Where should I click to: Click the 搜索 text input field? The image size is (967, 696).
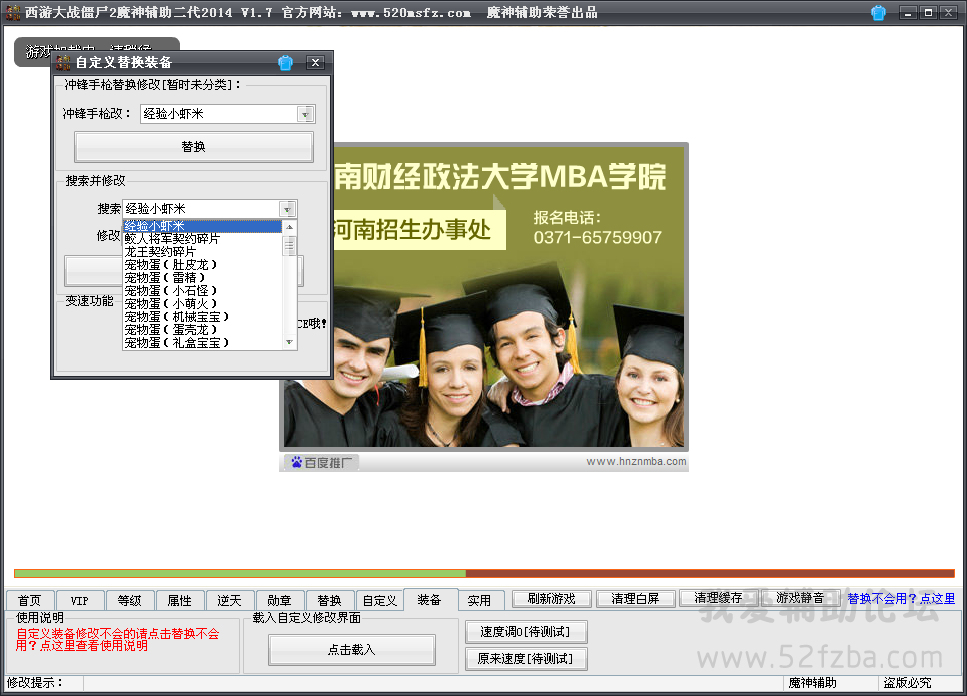point(201,209)
